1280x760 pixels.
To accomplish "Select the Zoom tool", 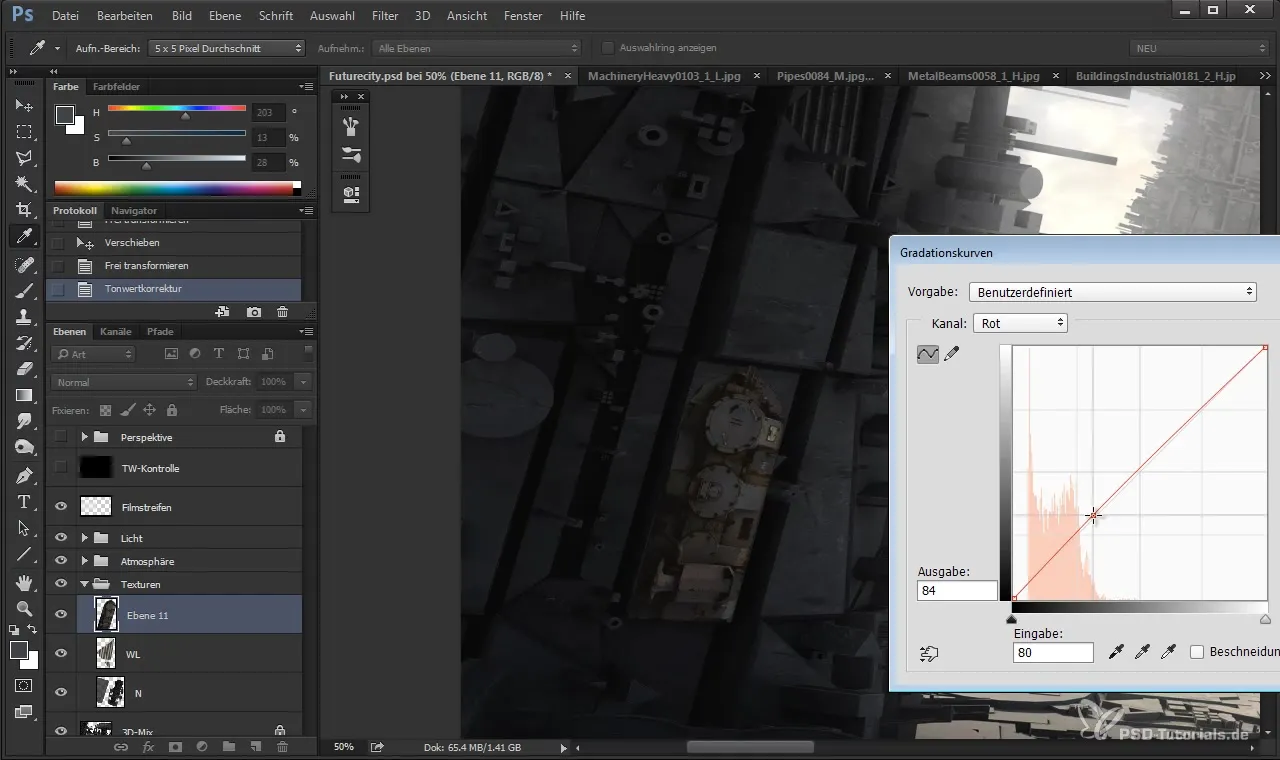I will point(24,608).
